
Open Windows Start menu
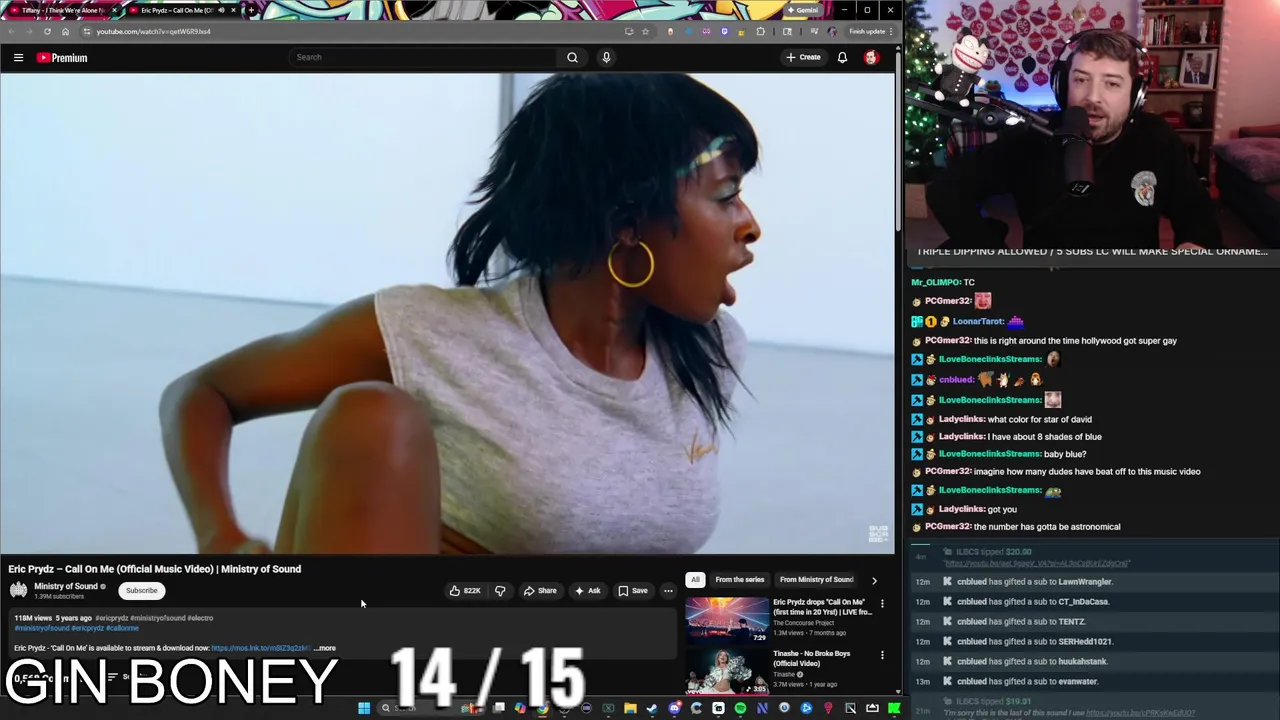pos(364,708)
